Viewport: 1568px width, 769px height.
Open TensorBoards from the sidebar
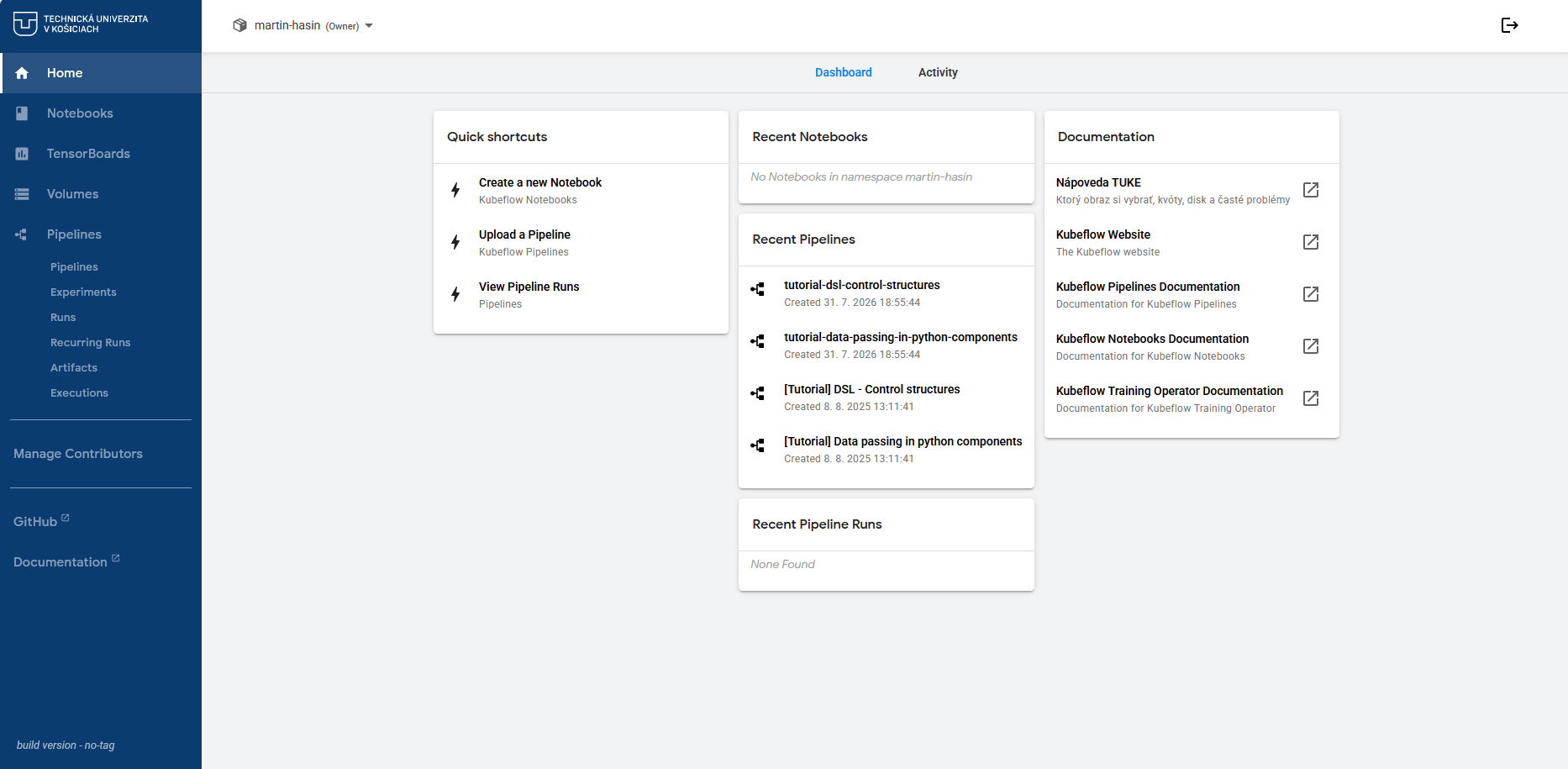tap(101, 154)
